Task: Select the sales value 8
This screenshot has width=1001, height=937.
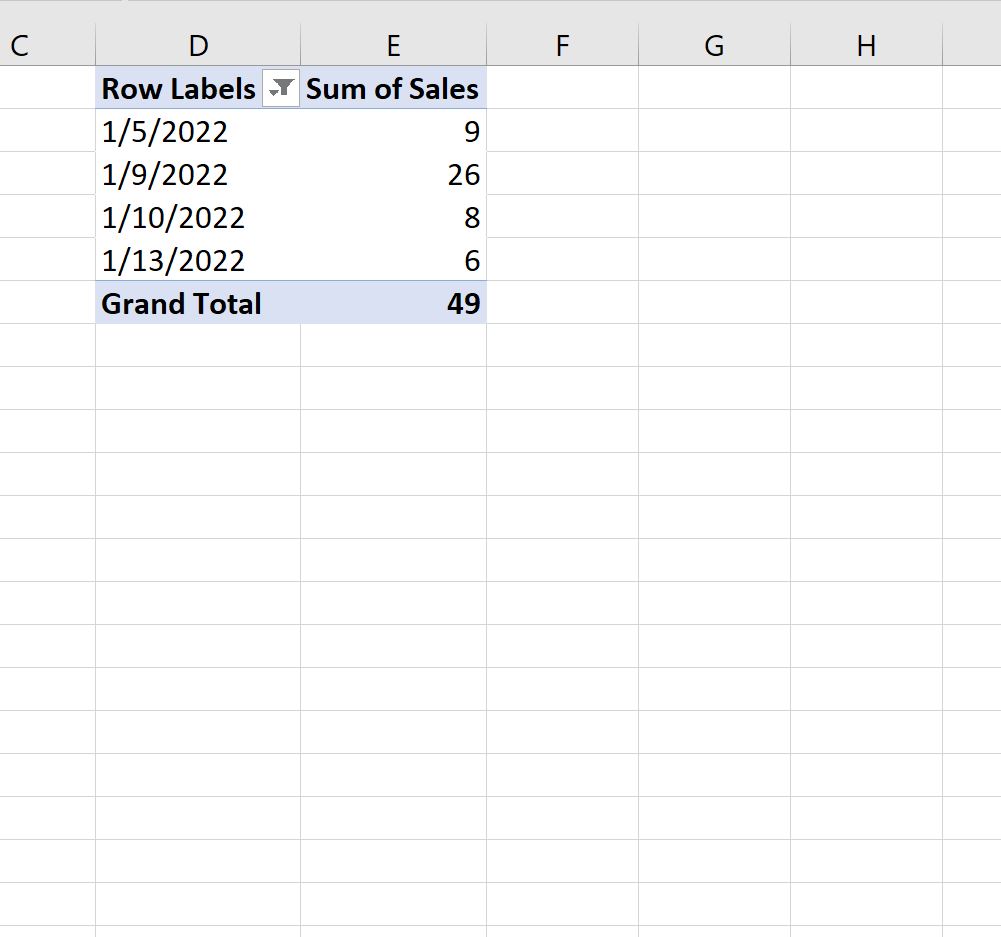Action: (393, 217)
